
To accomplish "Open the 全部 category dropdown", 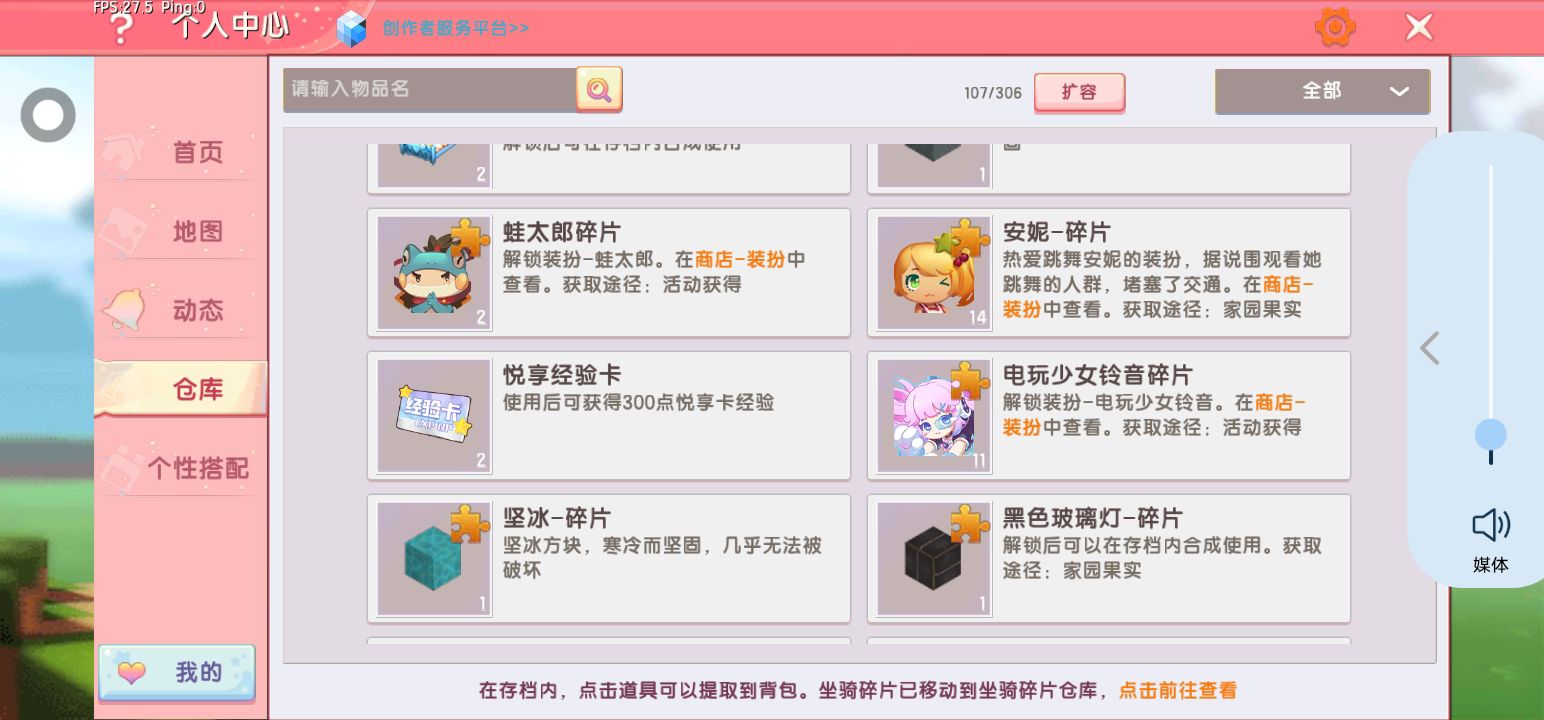I will tap(1322, 91).
